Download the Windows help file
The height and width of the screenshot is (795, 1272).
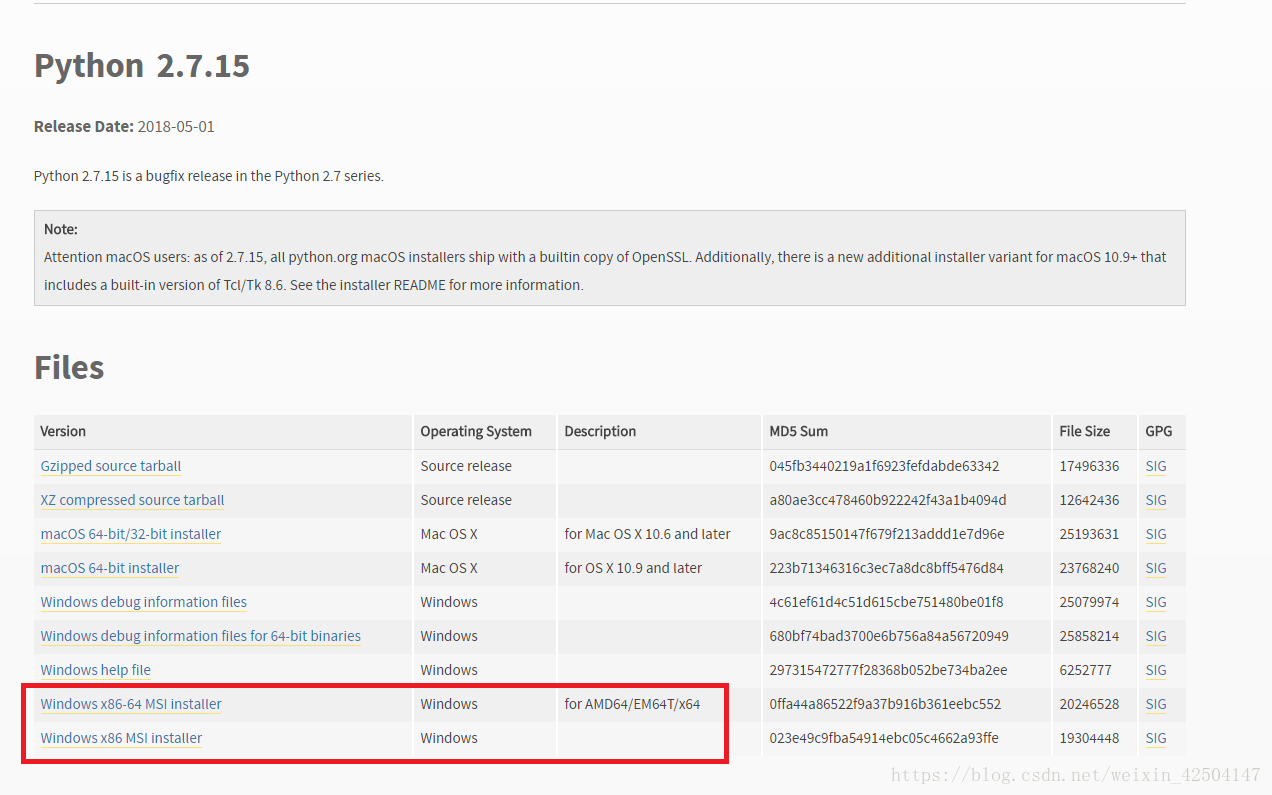[x=95, y=670]
